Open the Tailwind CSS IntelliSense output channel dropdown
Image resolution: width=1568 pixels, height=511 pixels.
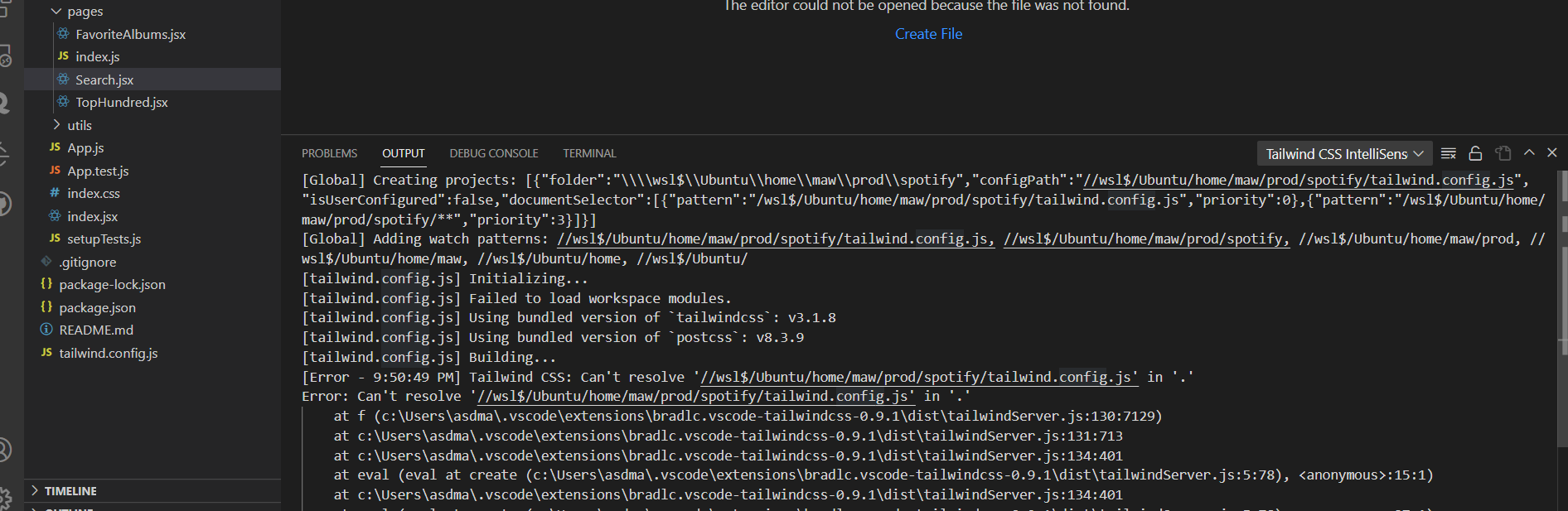tap(1343, 154)
